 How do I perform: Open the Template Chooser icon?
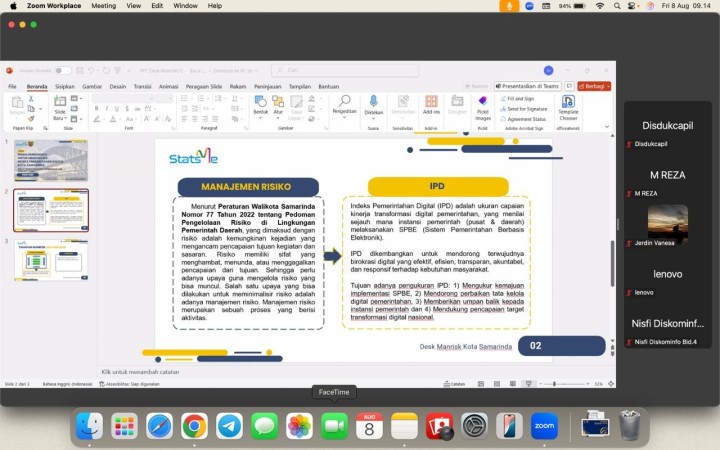[x=568, y=108]
